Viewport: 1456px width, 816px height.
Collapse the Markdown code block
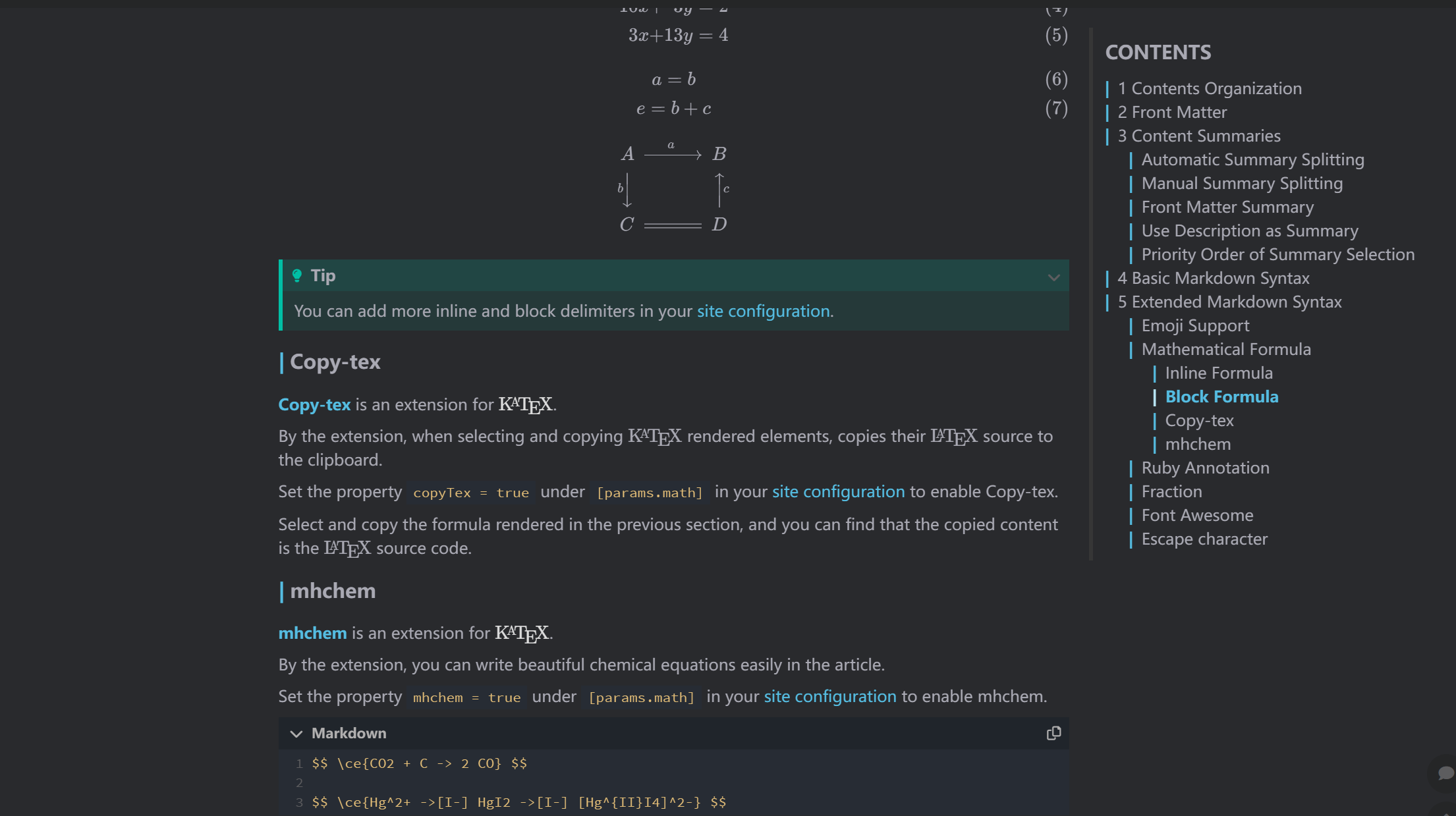[x=296, y=733]
